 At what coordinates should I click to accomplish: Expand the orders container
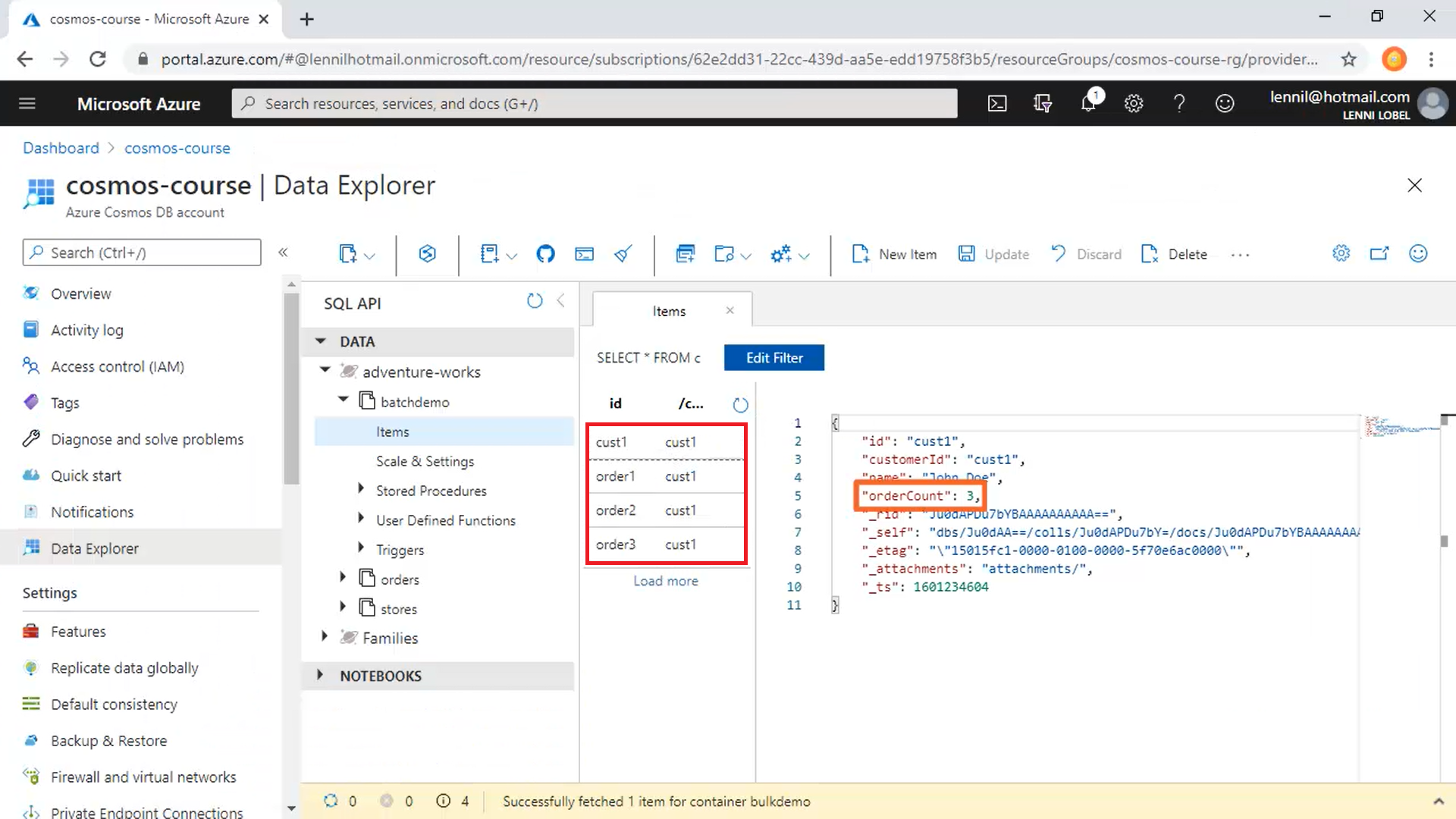(343, 578)
